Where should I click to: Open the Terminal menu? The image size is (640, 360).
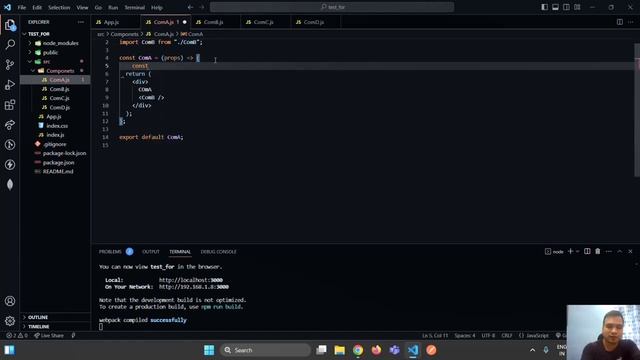pyautogui.click(x=135, y=7)
